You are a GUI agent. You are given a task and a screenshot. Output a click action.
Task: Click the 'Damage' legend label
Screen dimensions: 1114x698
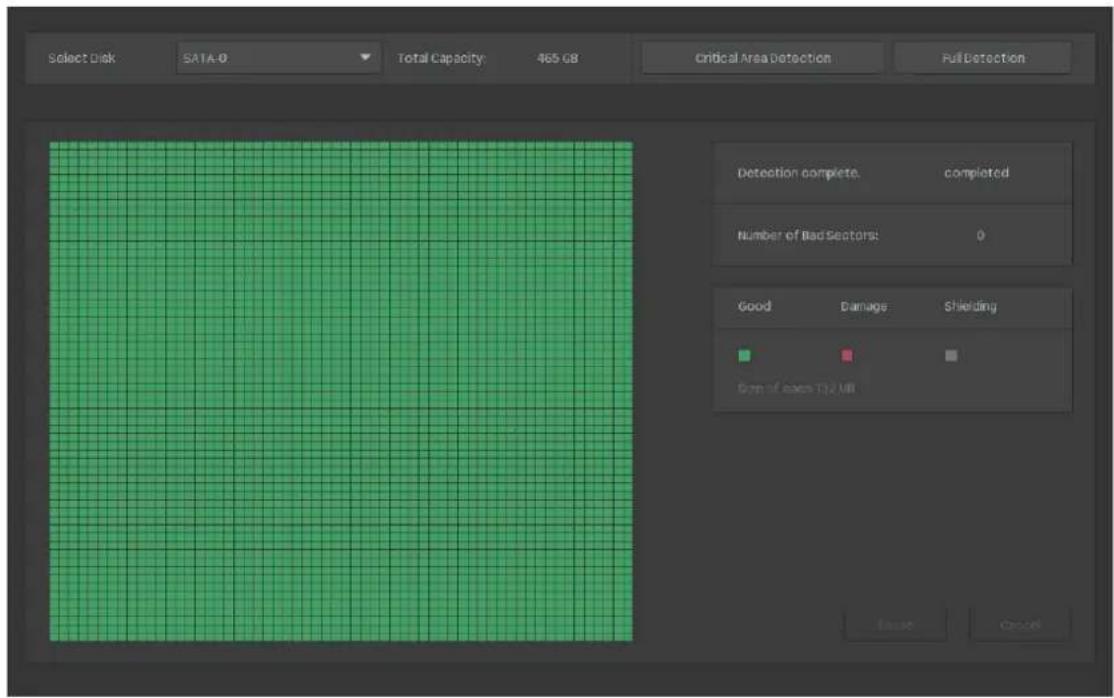click(x=863, y=306)
